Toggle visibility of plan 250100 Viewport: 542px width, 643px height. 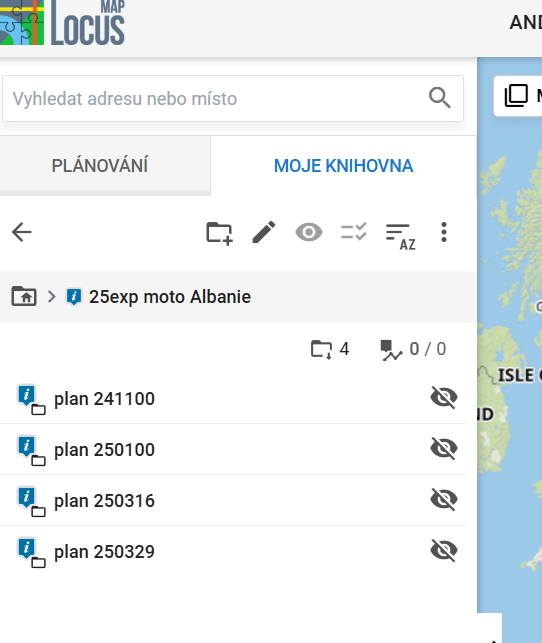click(444, 448)
